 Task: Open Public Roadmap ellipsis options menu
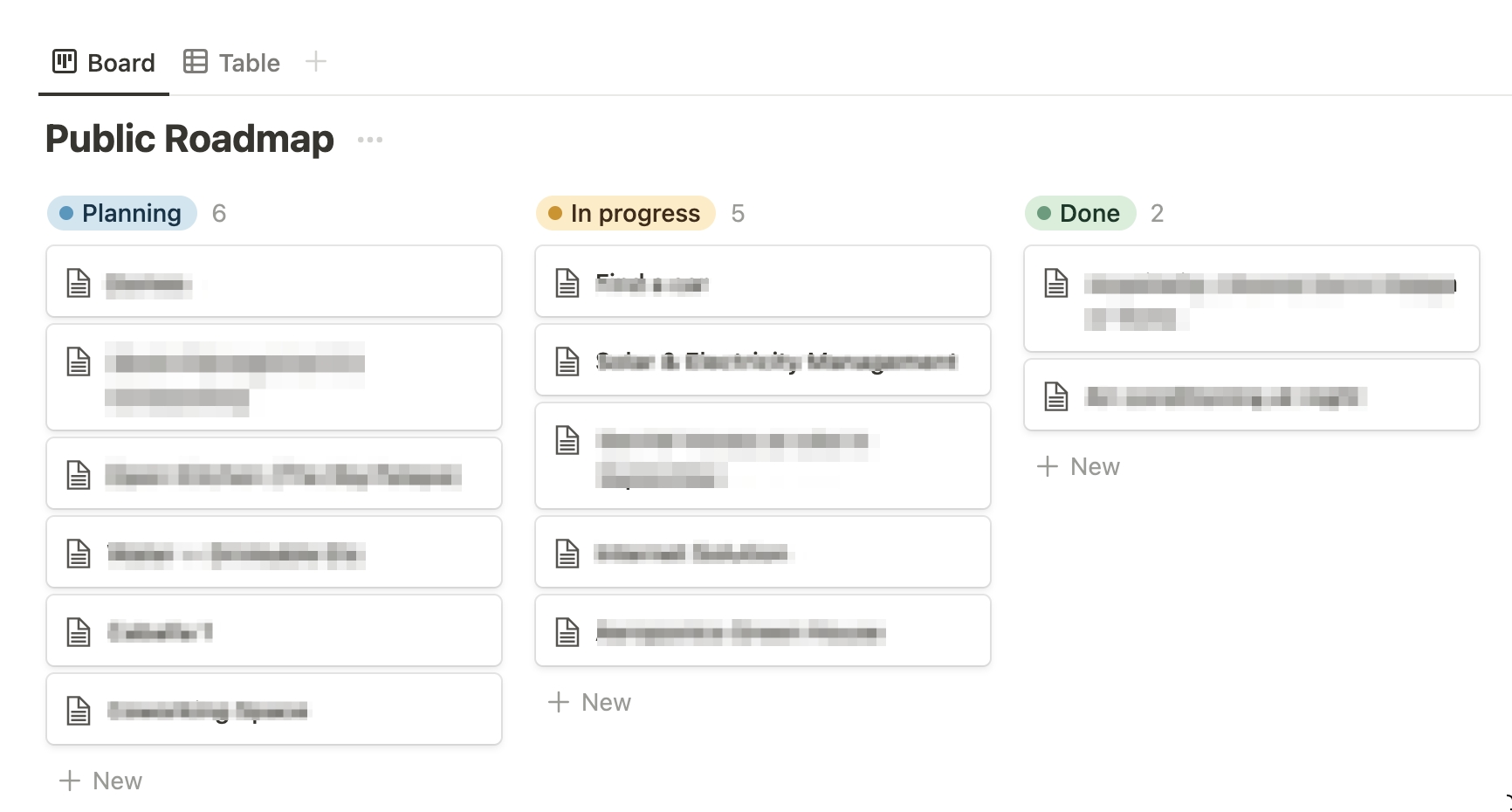[x=370, y=140]
